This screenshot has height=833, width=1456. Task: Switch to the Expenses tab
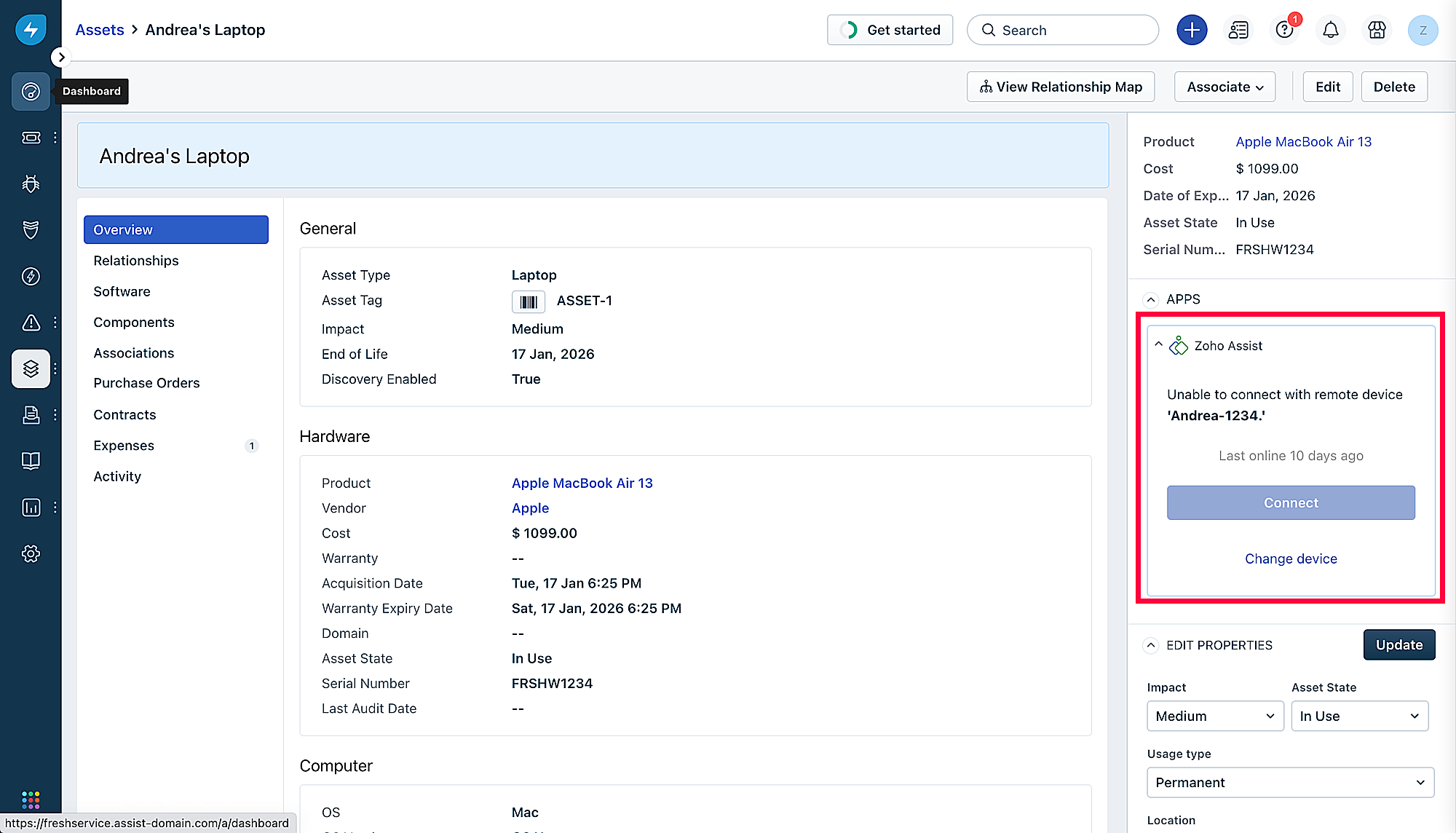(x=124, y=446)
